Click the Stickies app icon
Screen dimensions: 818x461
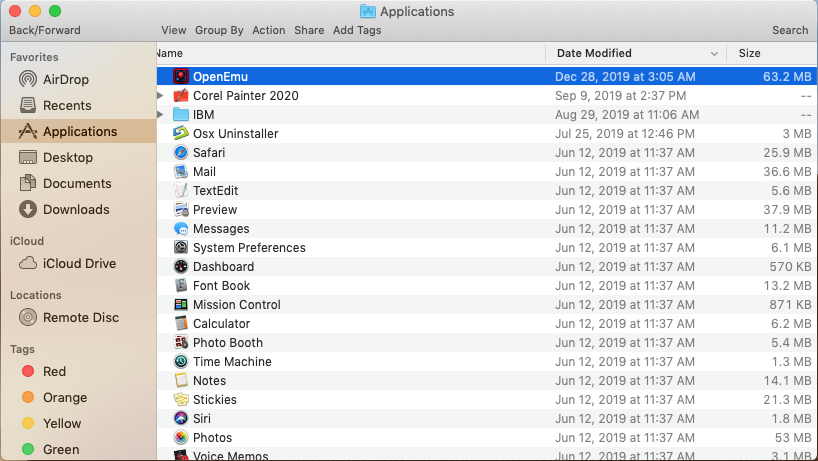pyautogui.click(x=181, y=400)
